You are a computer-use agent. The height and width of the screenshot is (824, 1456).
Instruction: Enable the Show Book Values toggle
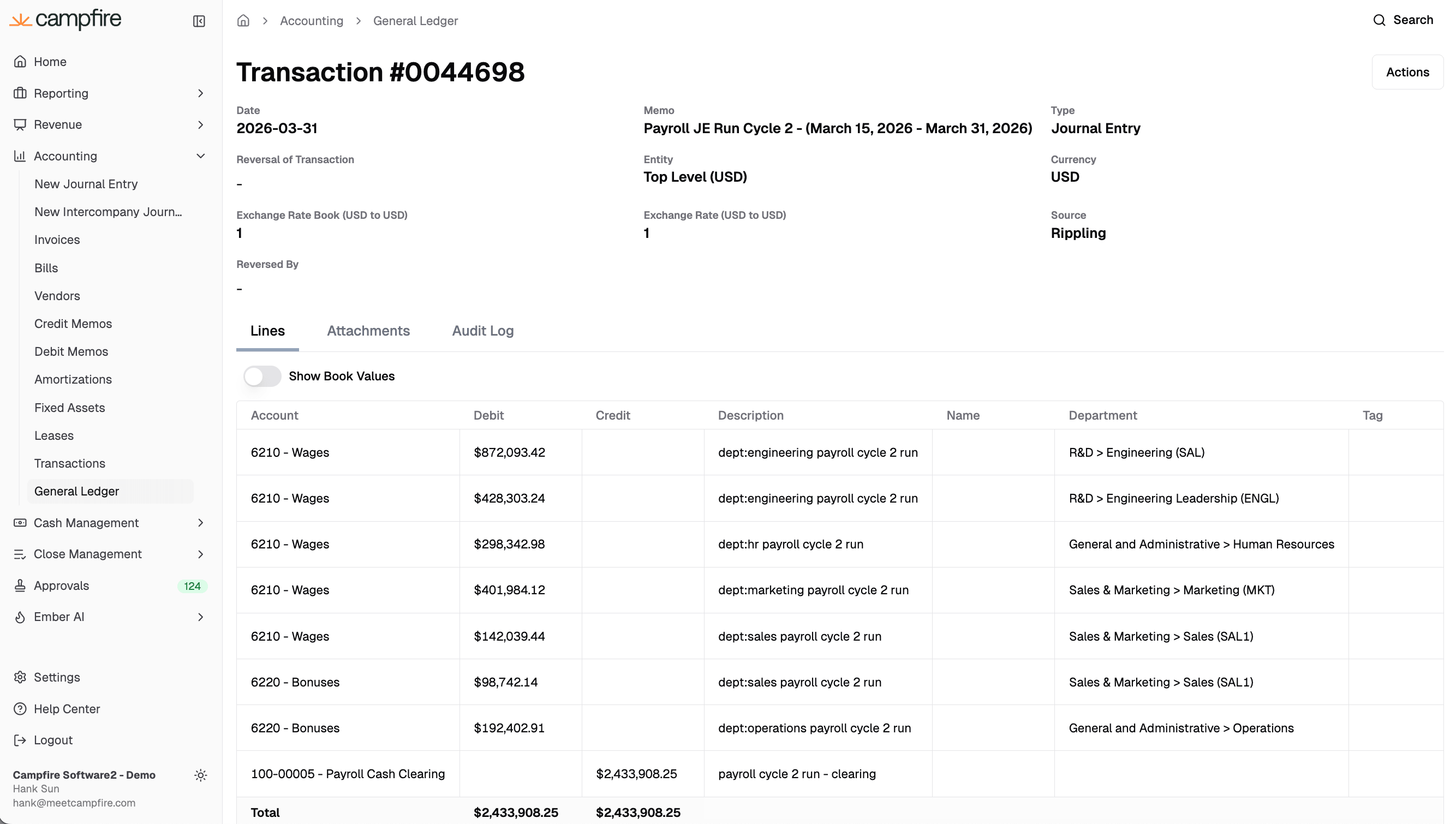pyautogui.click(x=262, y=376)
